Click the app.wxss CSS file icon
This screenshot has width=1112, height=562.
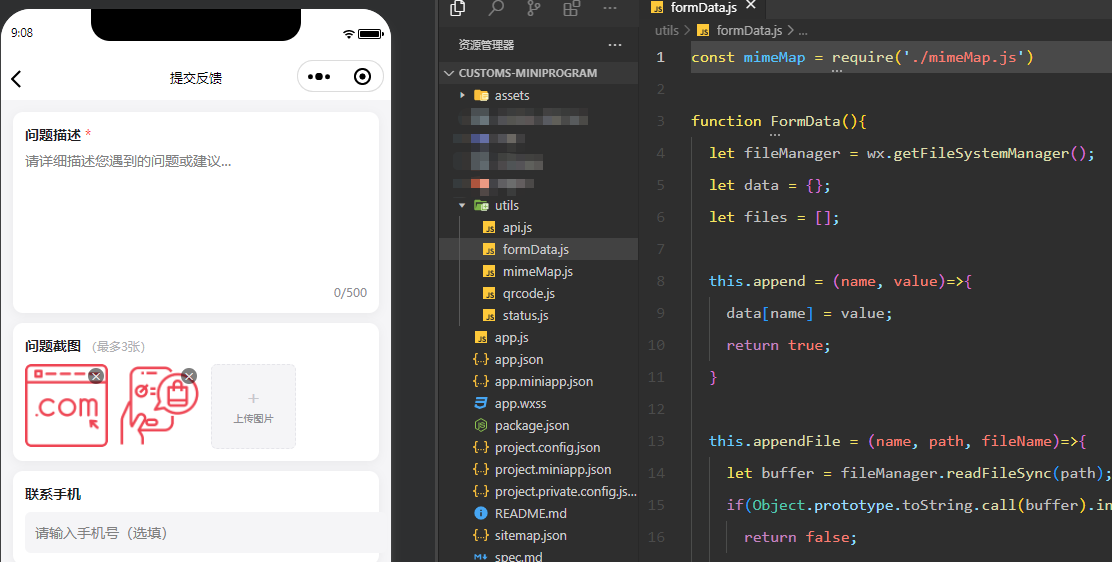click(481, 403)
